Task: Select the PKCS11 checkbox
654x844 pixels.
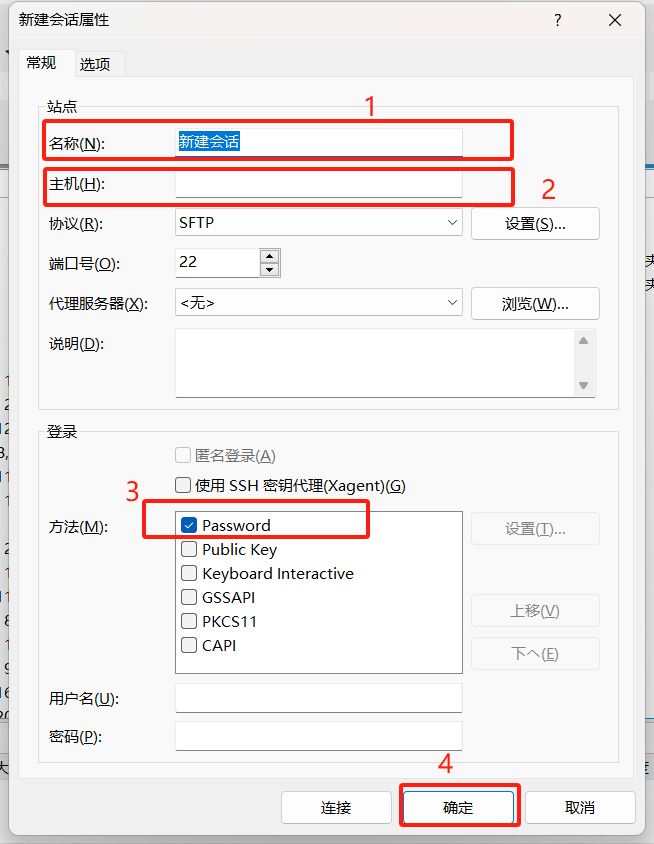Action: [189, 621]
